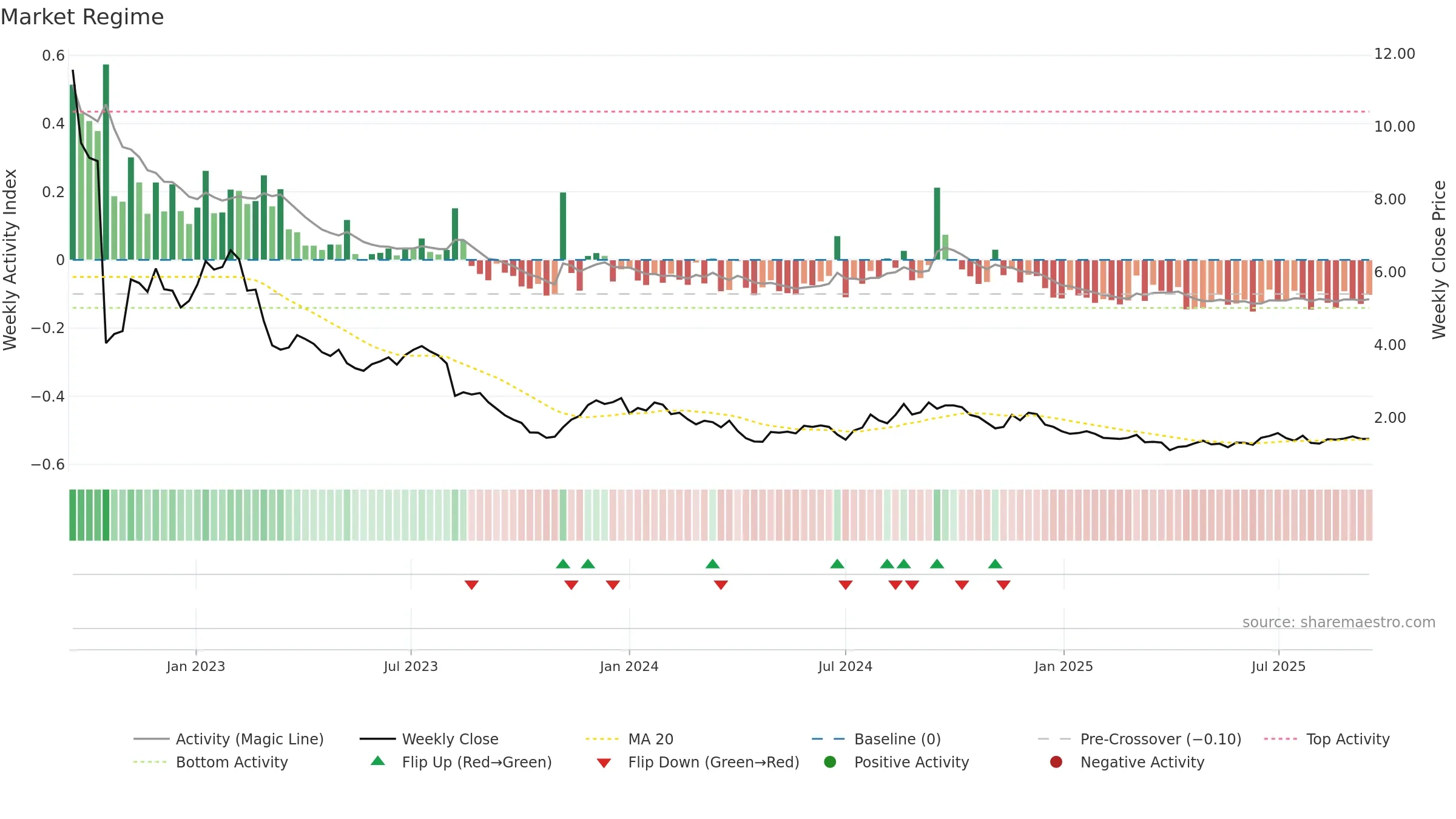The width and height of the screenshot is (1456, 819).
Task: Click the green Positive Activity legend dot
Action: pyautogui.click(x=831, y=762)
